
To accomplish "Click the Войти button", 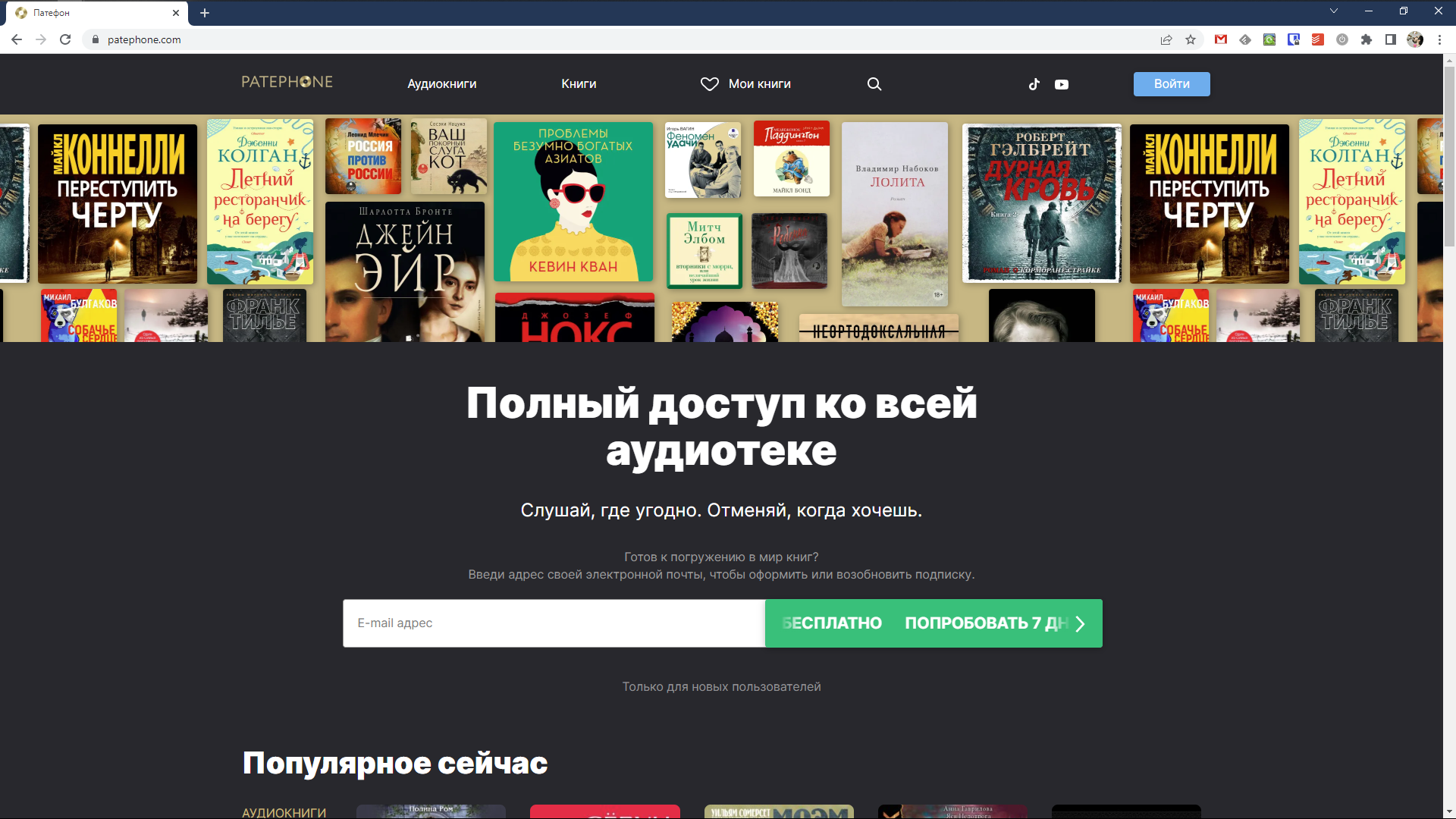I will 1172,84.
